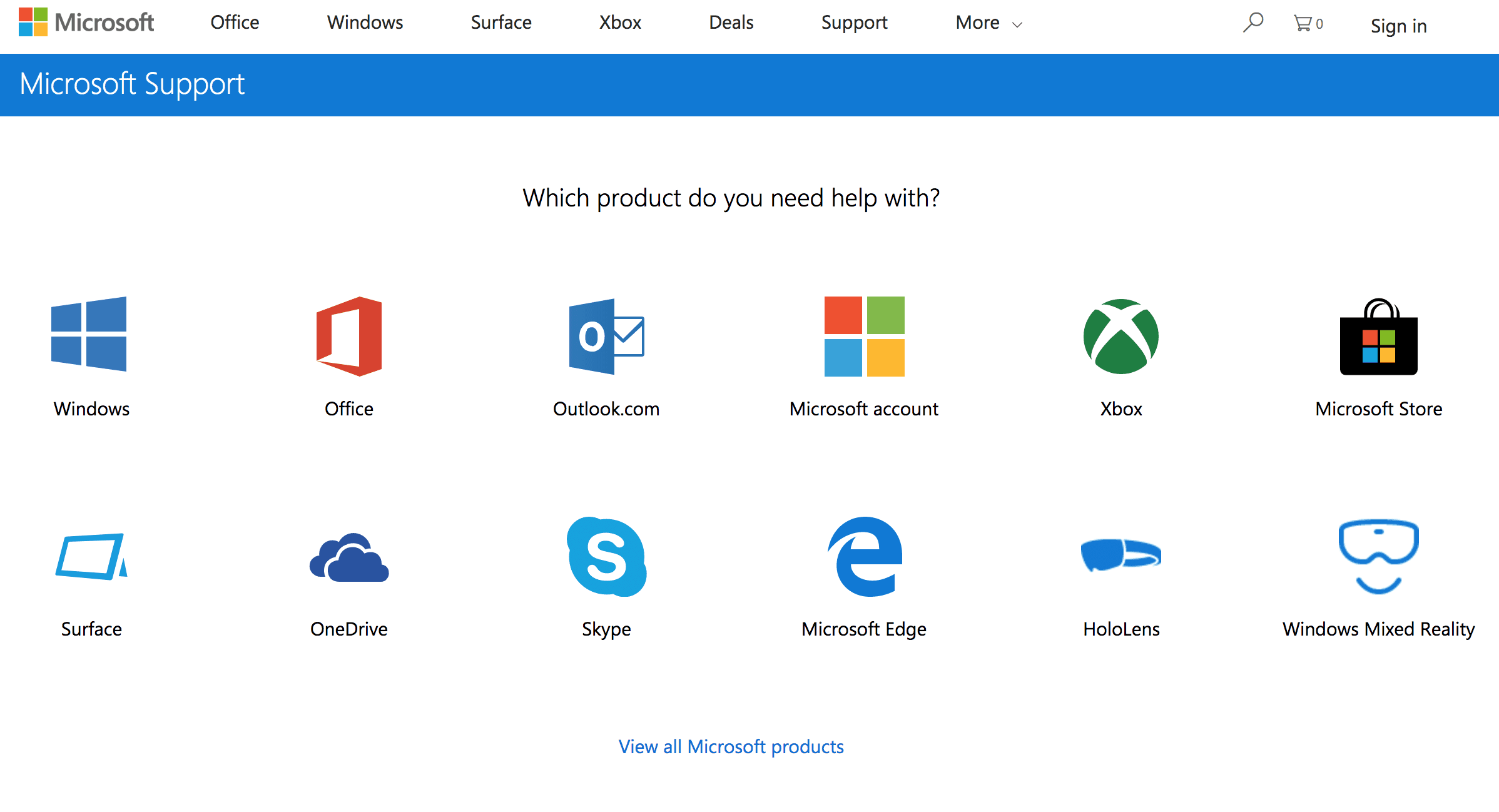Image resolution: width=1499 pixels, height=812 pixels.
Task: Click the green Xbox sphere icon
Action: pyautogui.click(x=1120, y=337)
